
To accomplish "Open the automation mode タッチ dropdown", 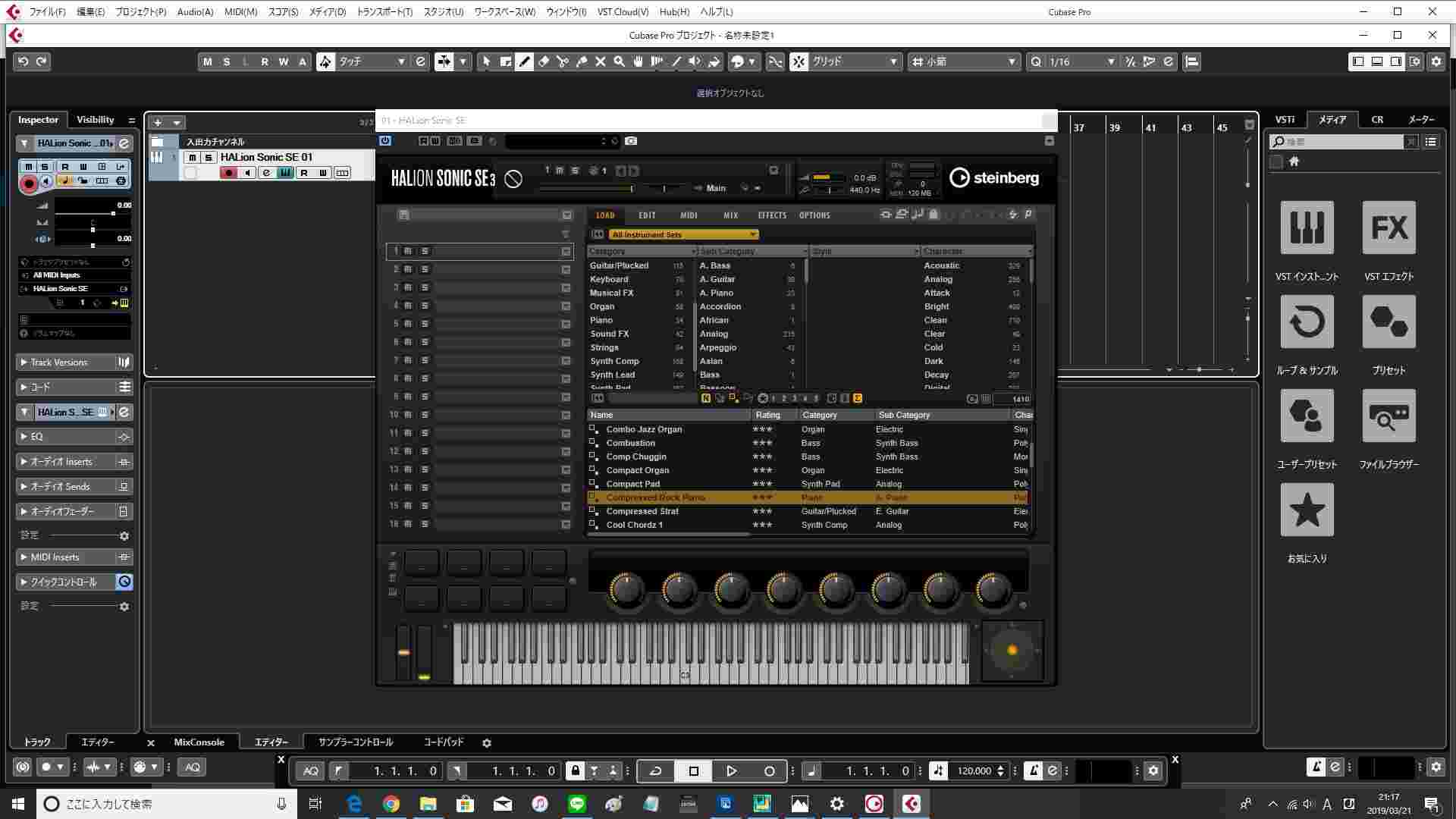I will tap(372, 61).
